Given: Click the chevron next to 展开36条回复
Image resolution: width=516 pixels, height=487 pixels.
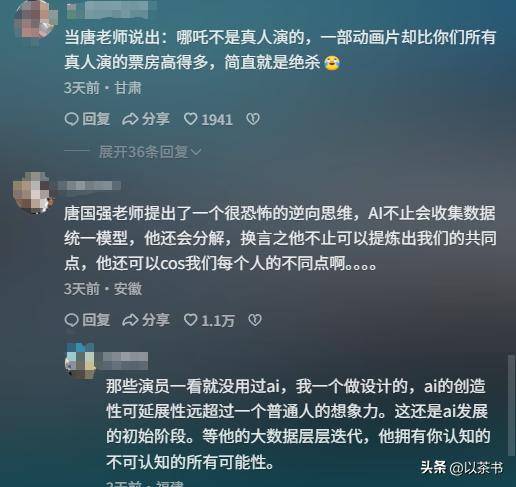Looking at the screenshot, I should click(196, 152).
